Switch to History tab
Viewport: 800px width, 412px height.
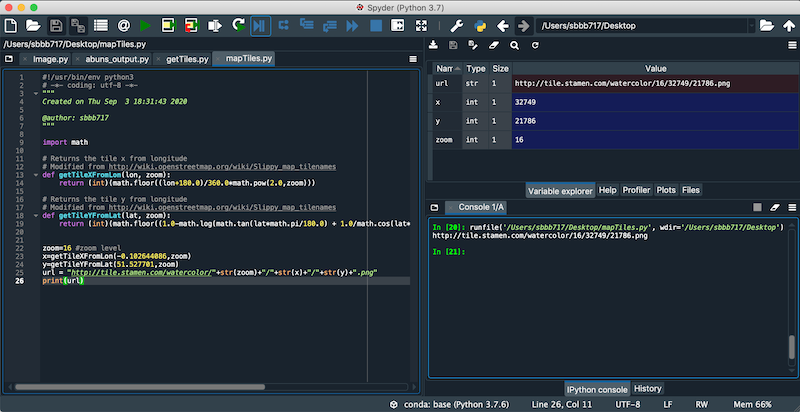click(x=647, y=389)
